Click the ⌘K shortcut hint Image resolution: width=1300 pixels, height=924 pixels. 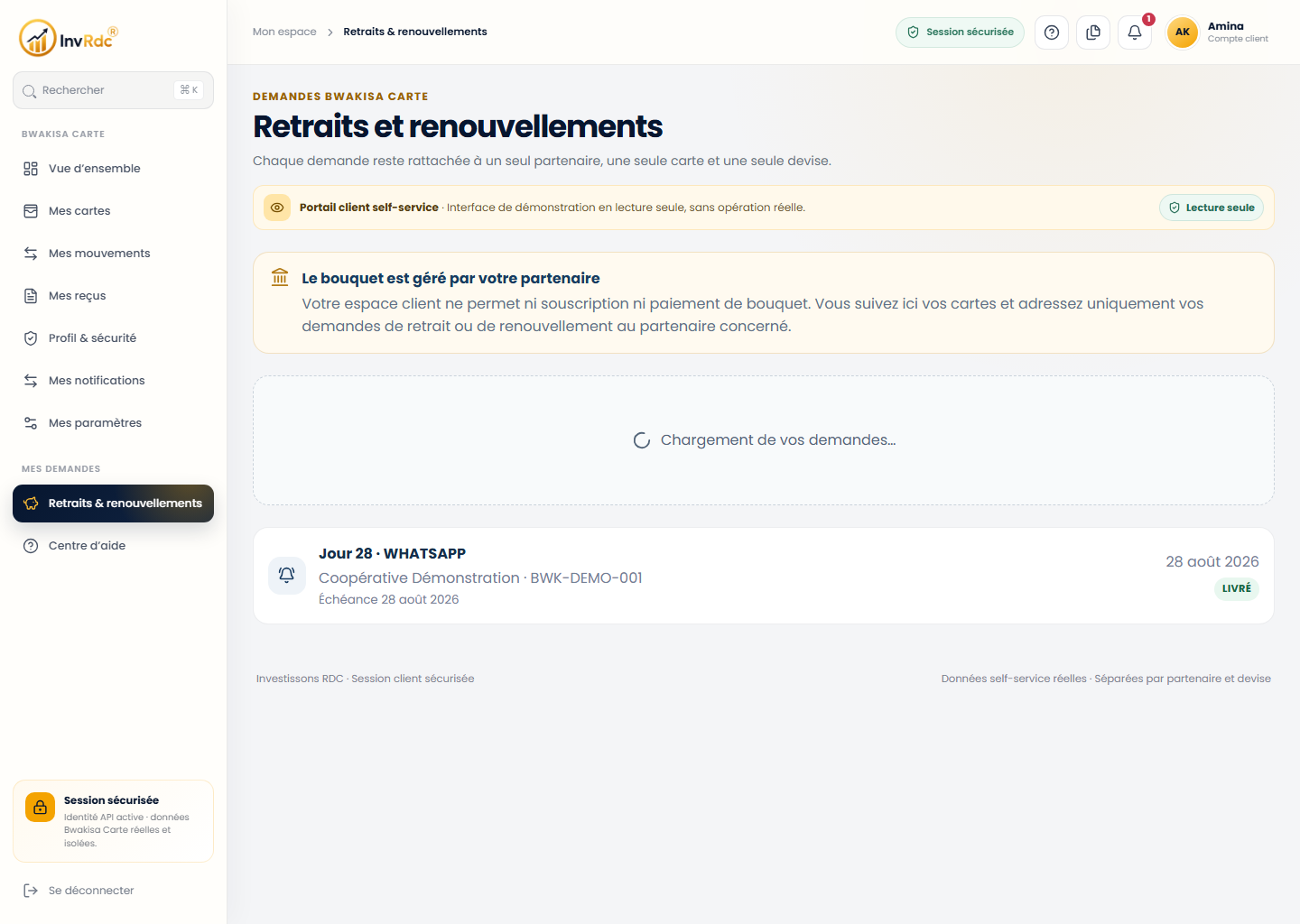[x=189, y=90]
